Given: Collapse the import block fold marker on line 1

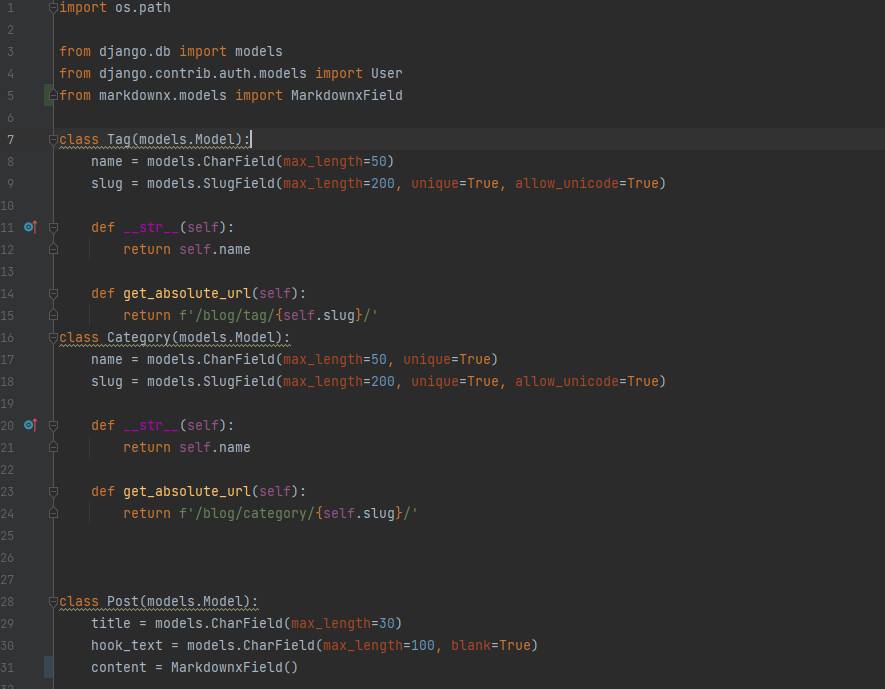Looking at the screenshot, I should click(x=53, y=8).
